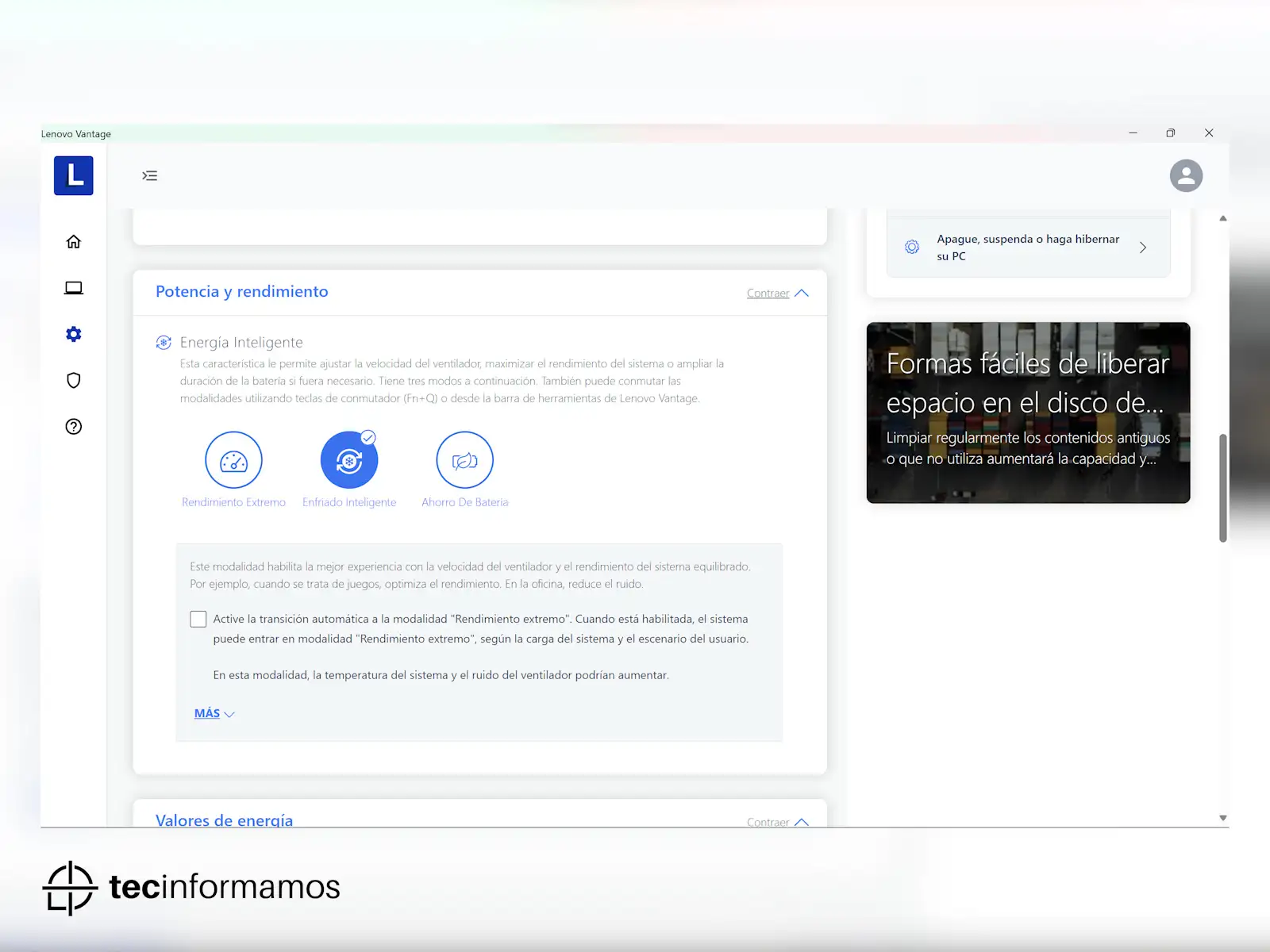Open the Security shield icon
1270x952 pixels.
click(x=74, y=380)
